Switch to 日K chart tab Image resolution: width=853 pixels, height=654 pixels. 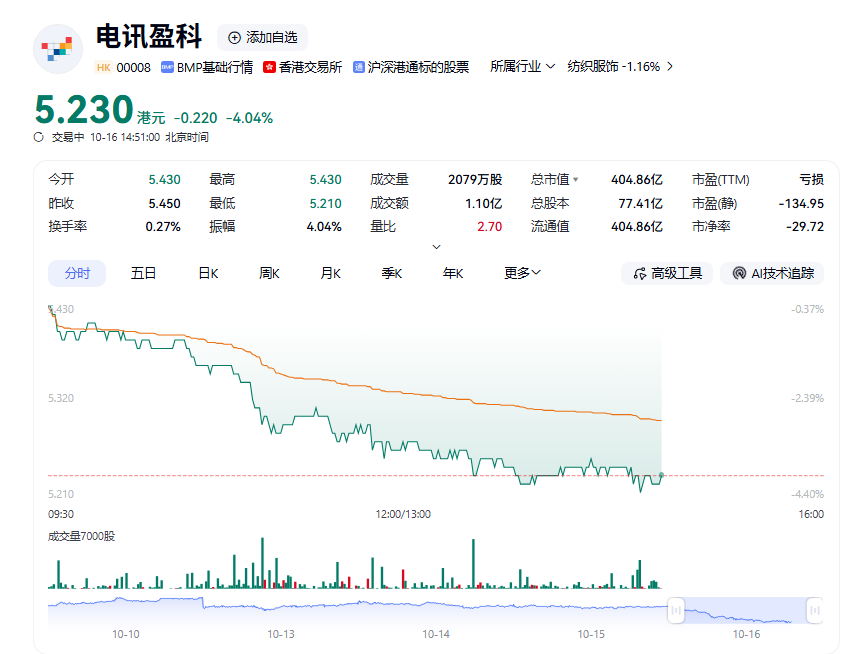pos(208,273)
